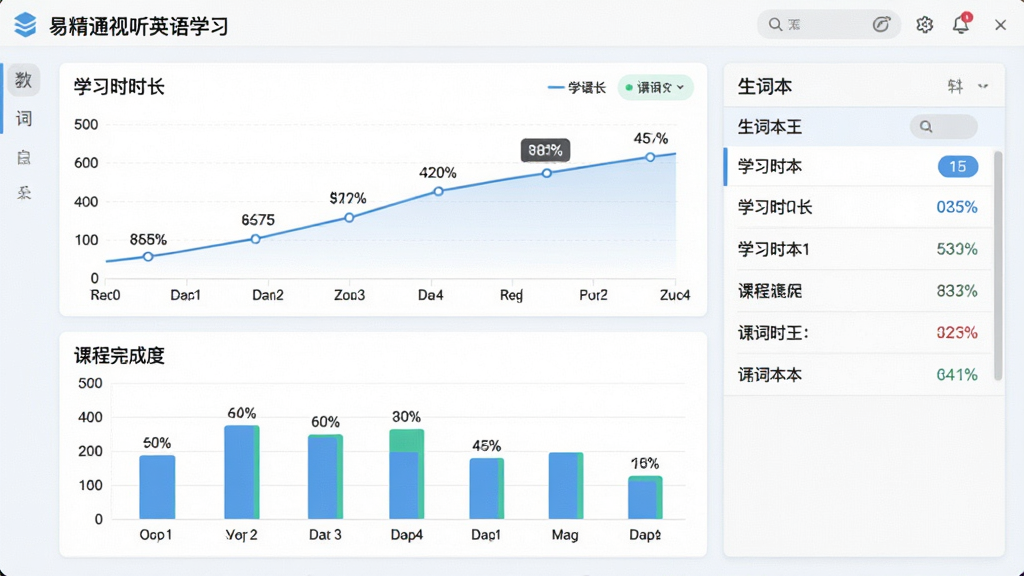Click the line chart point labeled 6675
The image size is (1024, 576).
pyautogui.click(x=255, y=239)
